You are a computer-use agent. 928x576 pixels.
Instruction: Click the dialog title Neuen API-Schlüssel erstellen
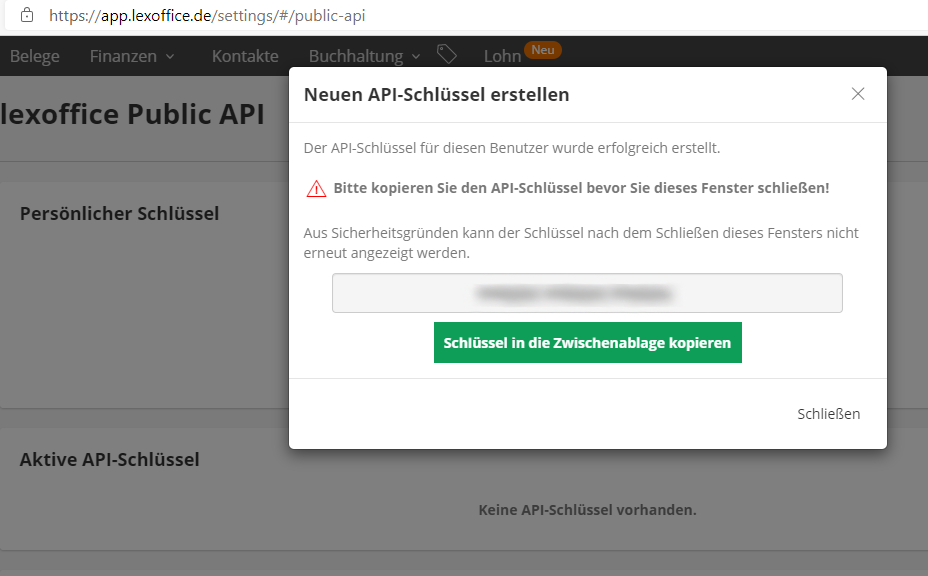pyautogui.click(x=437, y=93)
